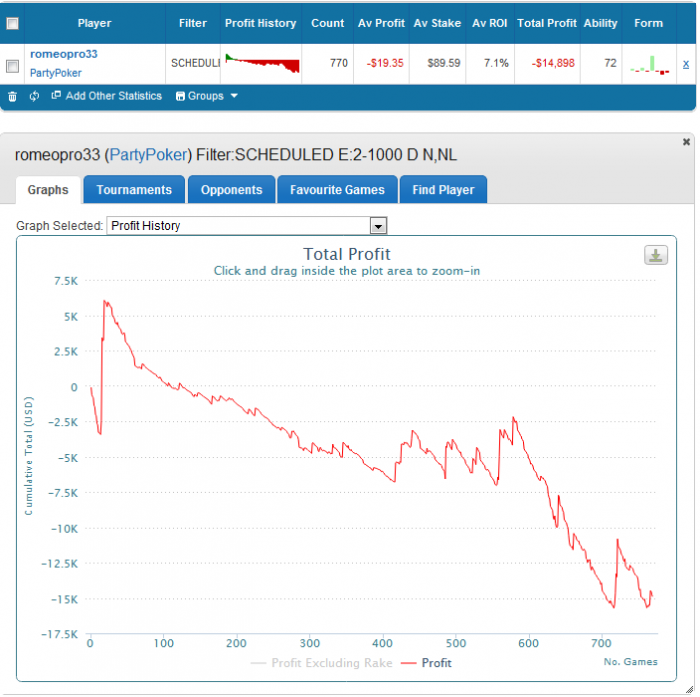The image size is (700, 697).
Task: Sort by the Ability column header
Action: point(600,23)
